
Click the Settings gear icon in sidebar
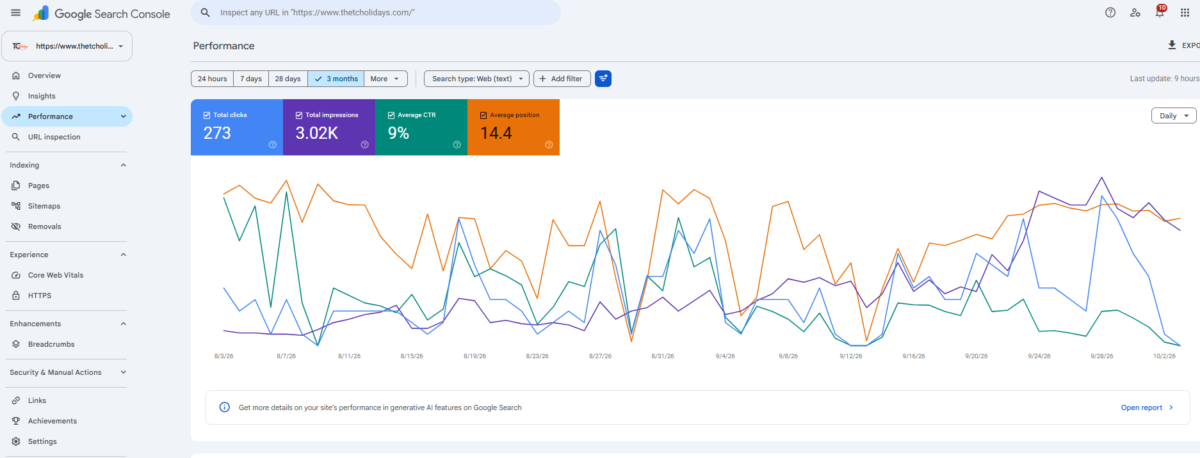[16, 442]
